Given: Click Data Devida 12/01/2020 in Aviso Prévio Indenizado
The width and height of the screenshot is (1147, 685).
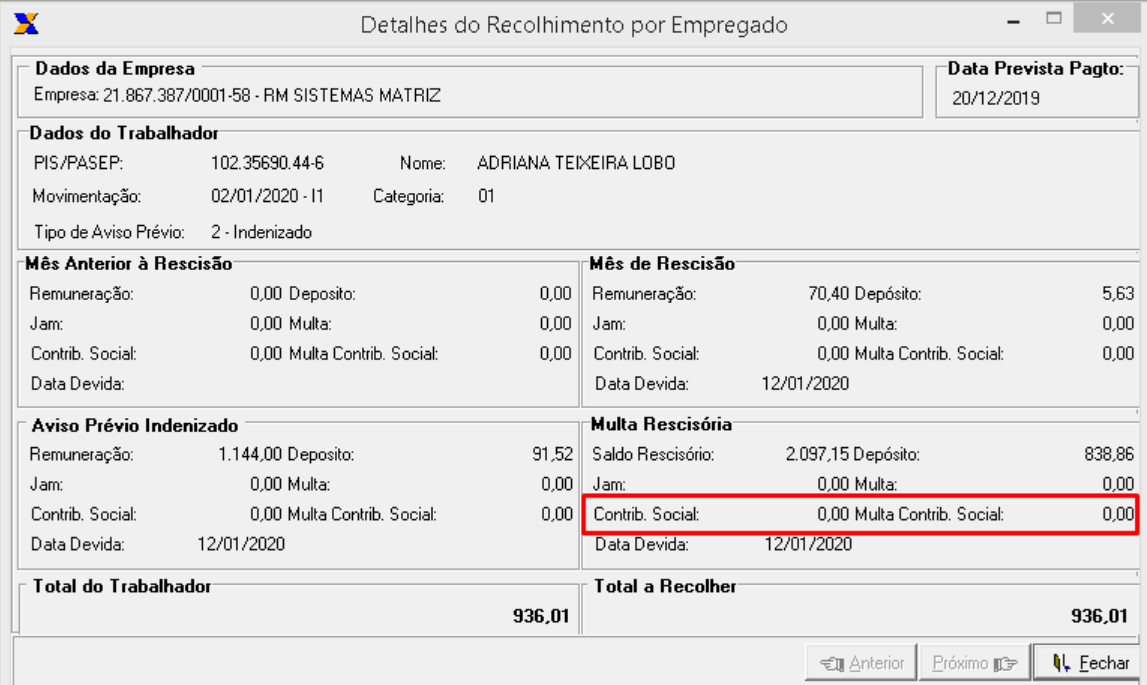Looking at the screenshot, I should click(x=241, y=544).
